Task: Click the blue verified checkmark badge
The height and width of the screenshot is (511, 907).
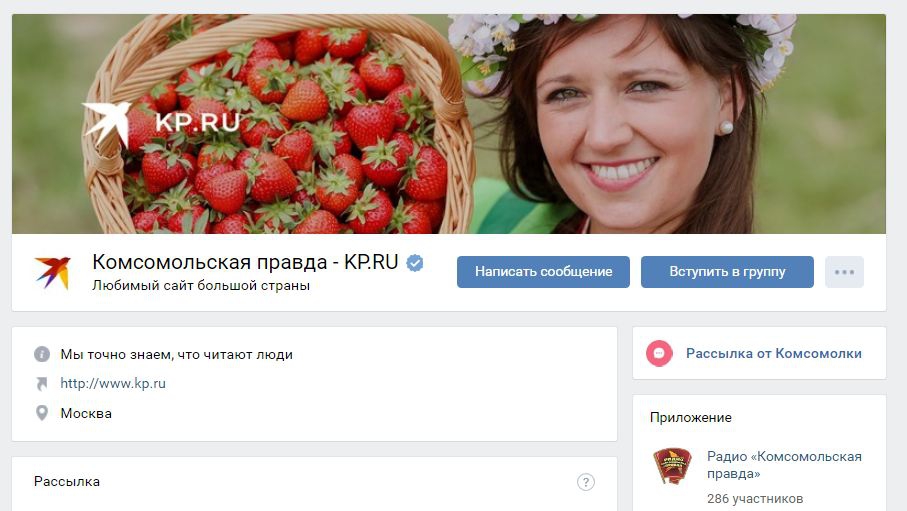Action: point(415,263)
